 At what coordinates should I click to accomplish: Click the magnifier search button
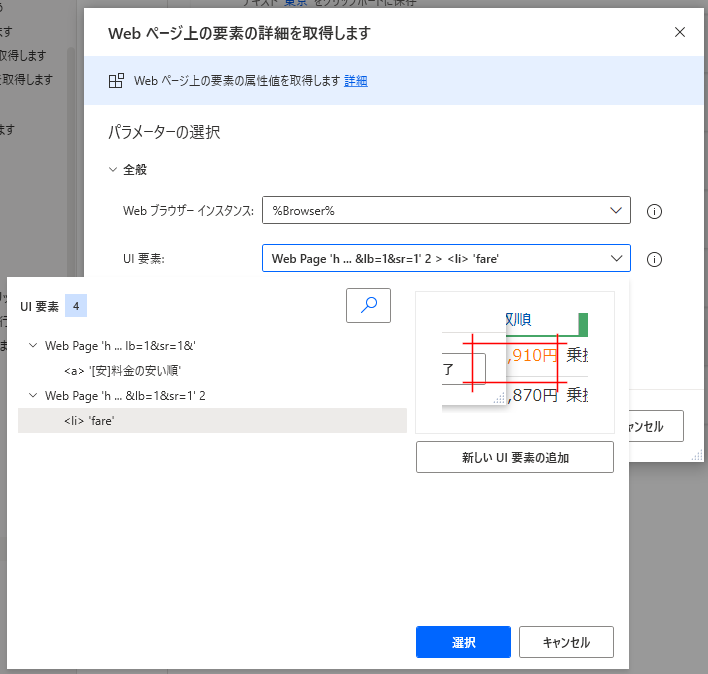pyautogui.click(x=368, y=306)
